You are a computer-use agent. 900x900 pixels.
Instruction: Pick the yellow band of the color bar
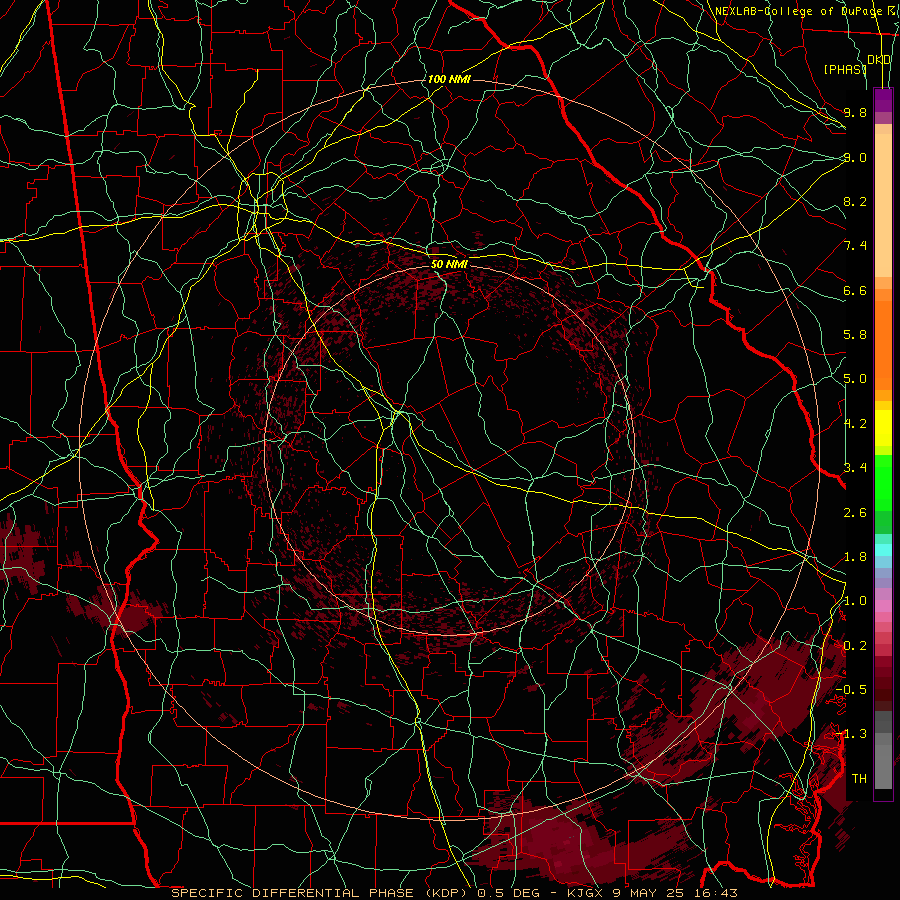pyautogui.click(x=883, y=428)
